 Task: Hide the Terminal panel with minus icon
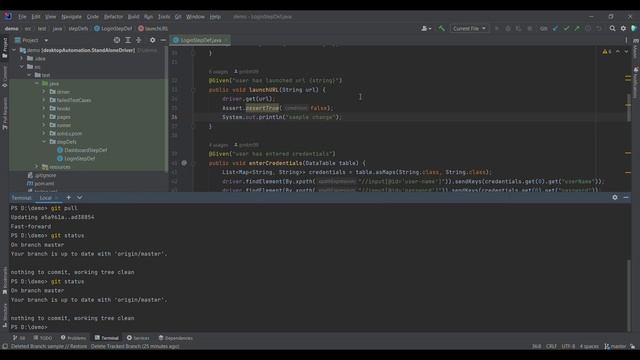[626, 198]
